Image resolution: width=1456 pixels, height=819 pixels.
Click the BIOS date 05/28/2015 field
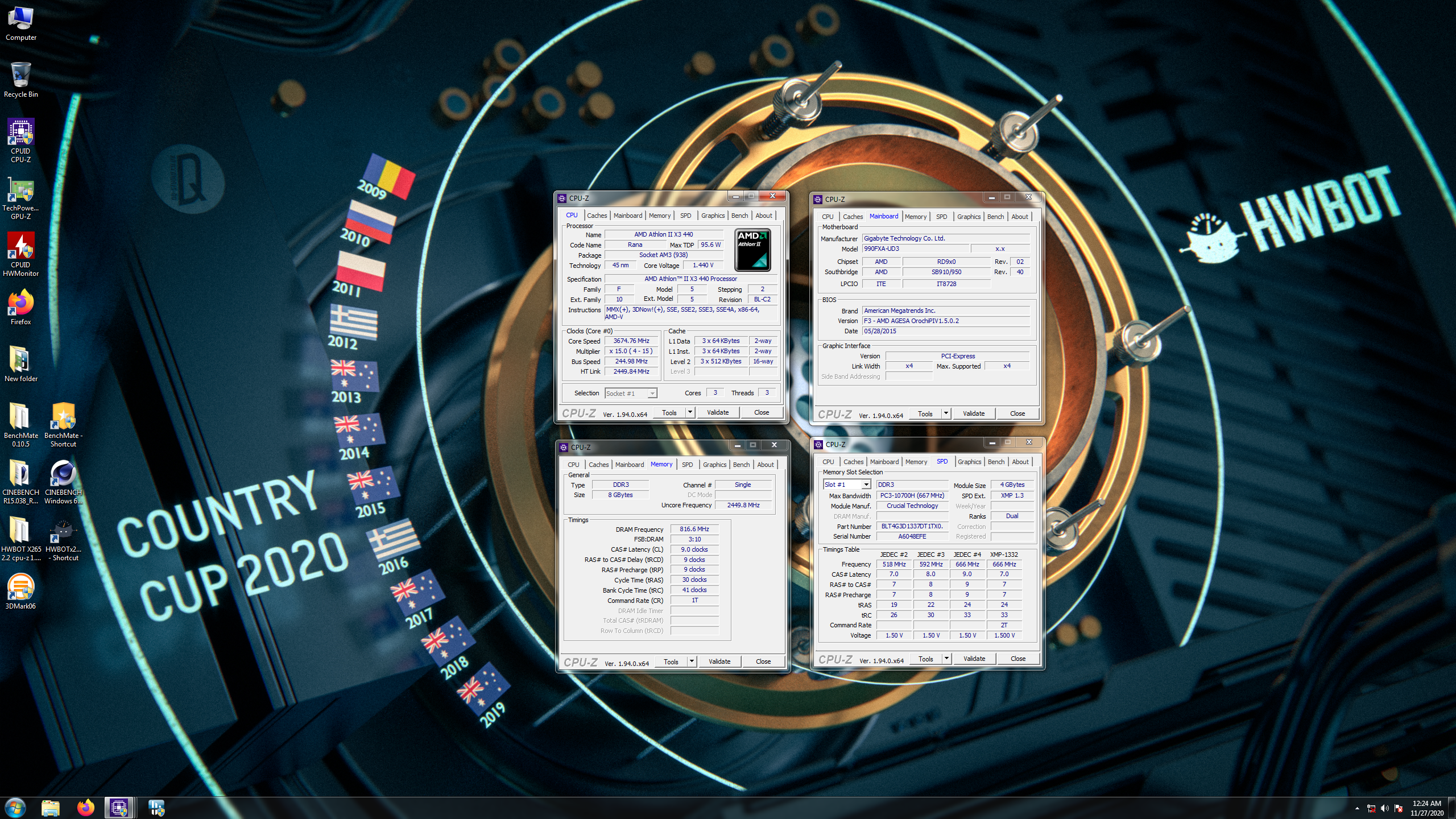pyautogui.click(x=946, y=331)
